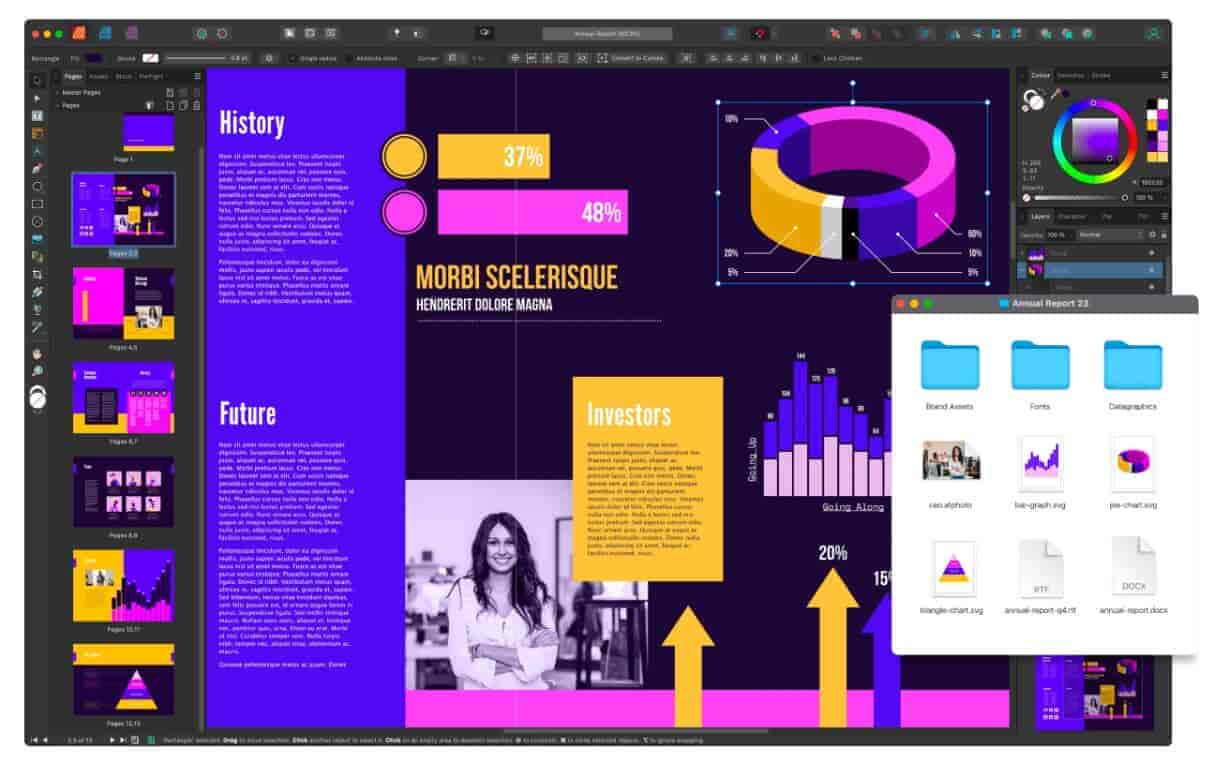Toggle visibility of the selected blue layer
The width and height of the screenshot is (1230, 762).
tap(1152, 270)
